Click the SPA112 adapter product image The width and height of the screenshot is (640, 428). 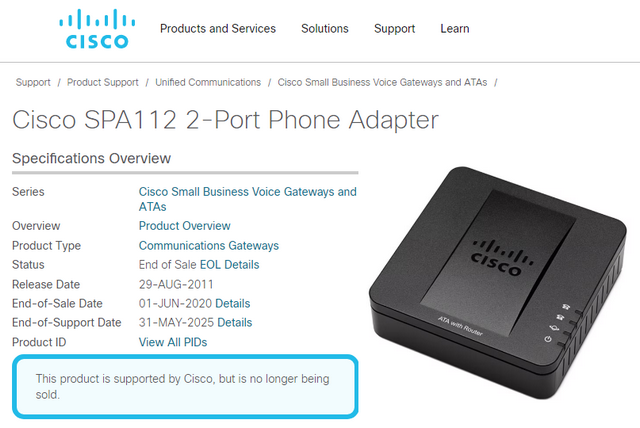coord(497,282)
